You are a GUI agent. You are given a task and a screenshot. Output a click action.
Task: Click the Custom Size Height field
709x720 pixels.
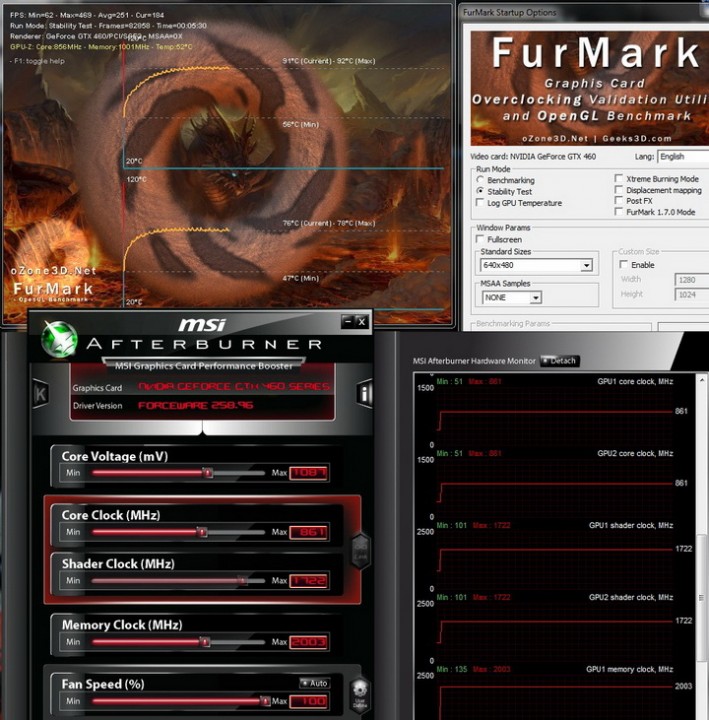(692, 294)
